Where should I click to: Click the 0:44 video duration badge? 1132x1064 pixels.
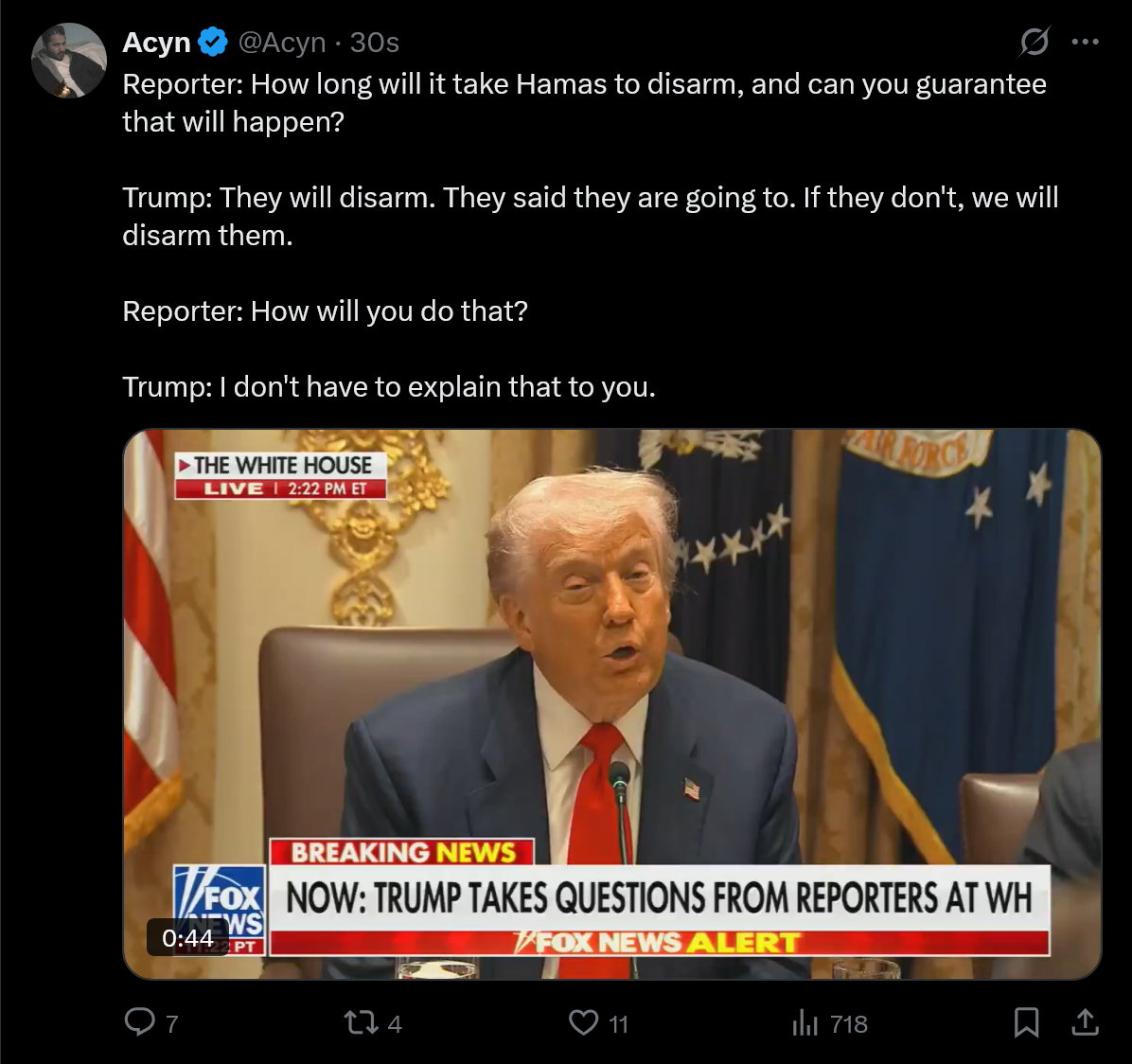pos(187,938)
